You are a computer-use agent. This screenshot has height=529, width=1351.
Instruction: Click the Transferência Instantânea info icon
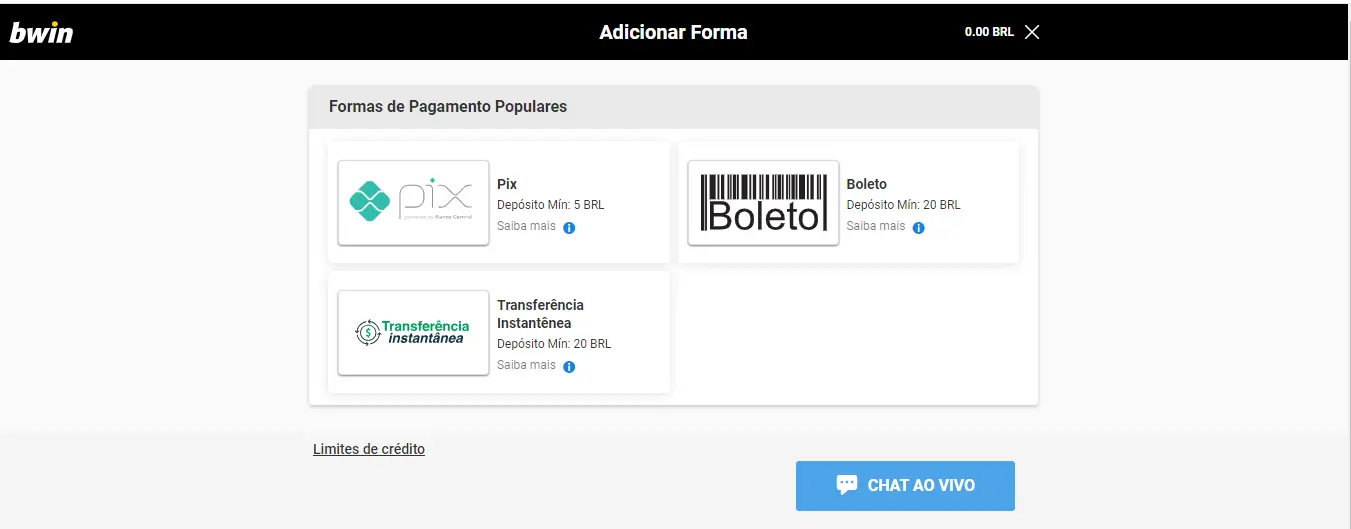(569, 367)
